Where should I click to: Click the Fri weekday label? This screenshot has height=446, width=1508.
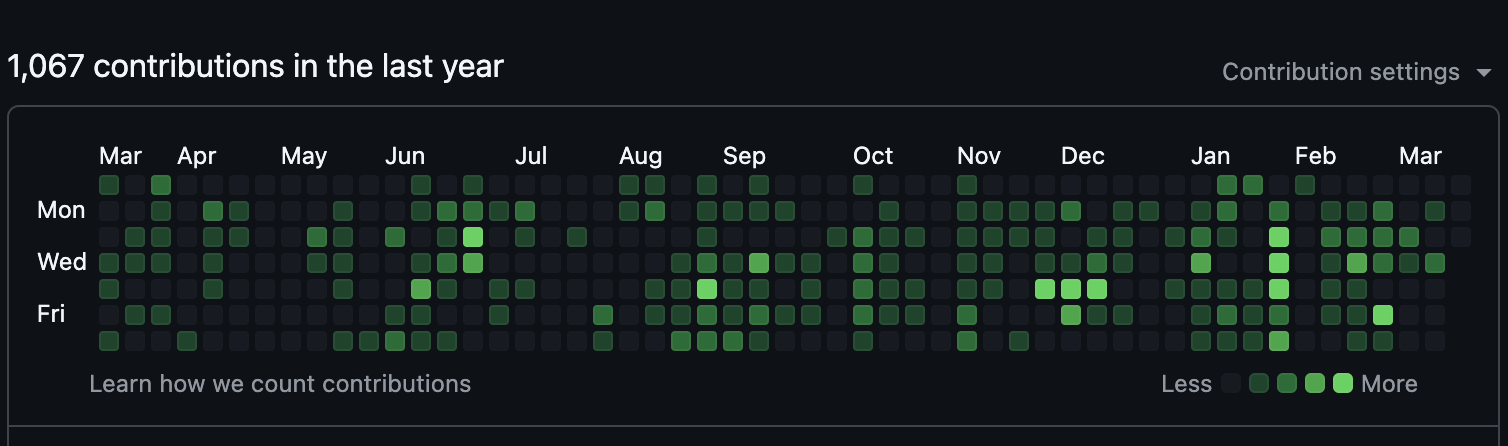tap(51, 314)
